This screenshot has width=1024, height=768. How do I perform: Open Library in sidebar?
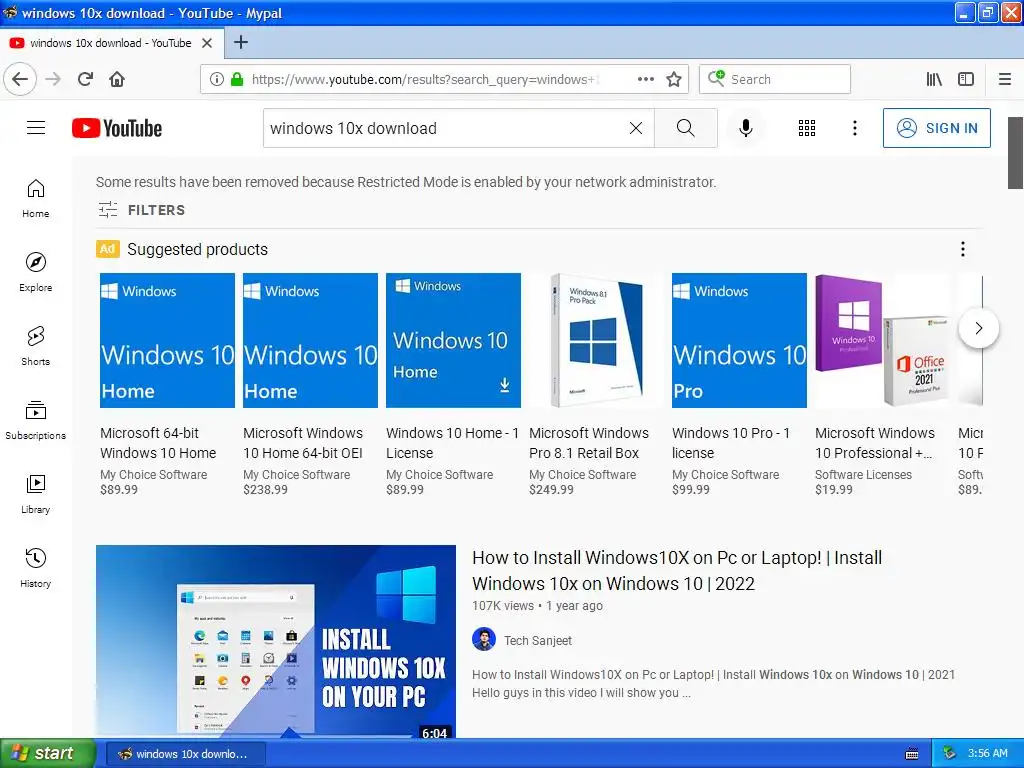[36, 494]
